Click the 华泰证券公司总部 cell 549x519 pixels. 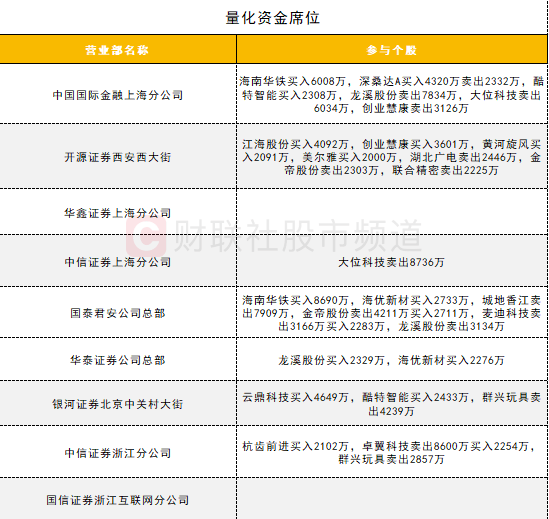[118, 360]
